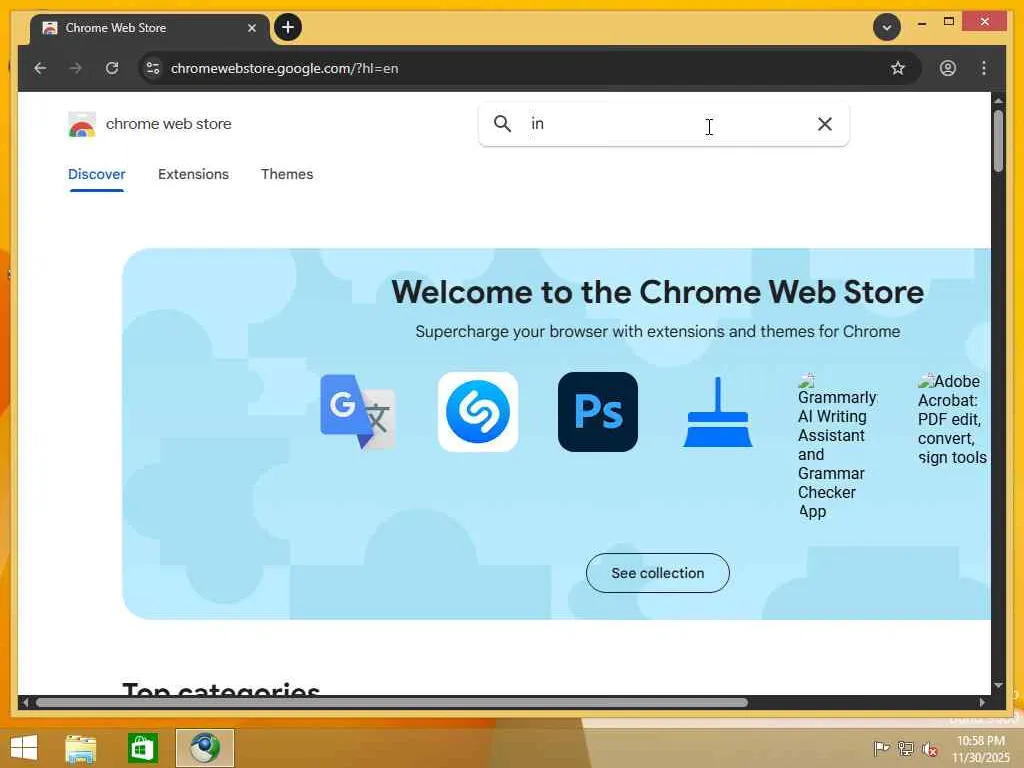Image resolution: width=1024 pixels, height=768 pixels.
Task: Select the Discover tab
Action: pos(97,174)
